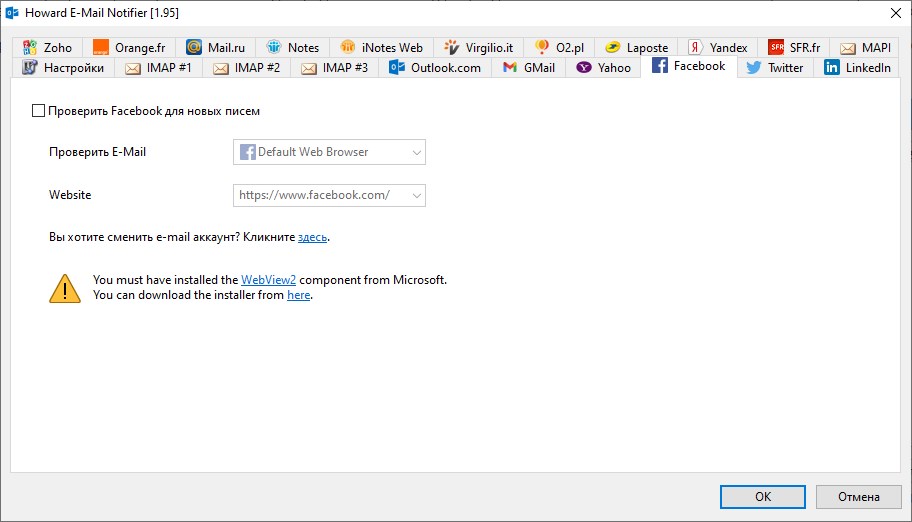The width and height of the screenshot is (912, 522).
Task: Select the Outlook.com icon tab
Action: [397, 68]
